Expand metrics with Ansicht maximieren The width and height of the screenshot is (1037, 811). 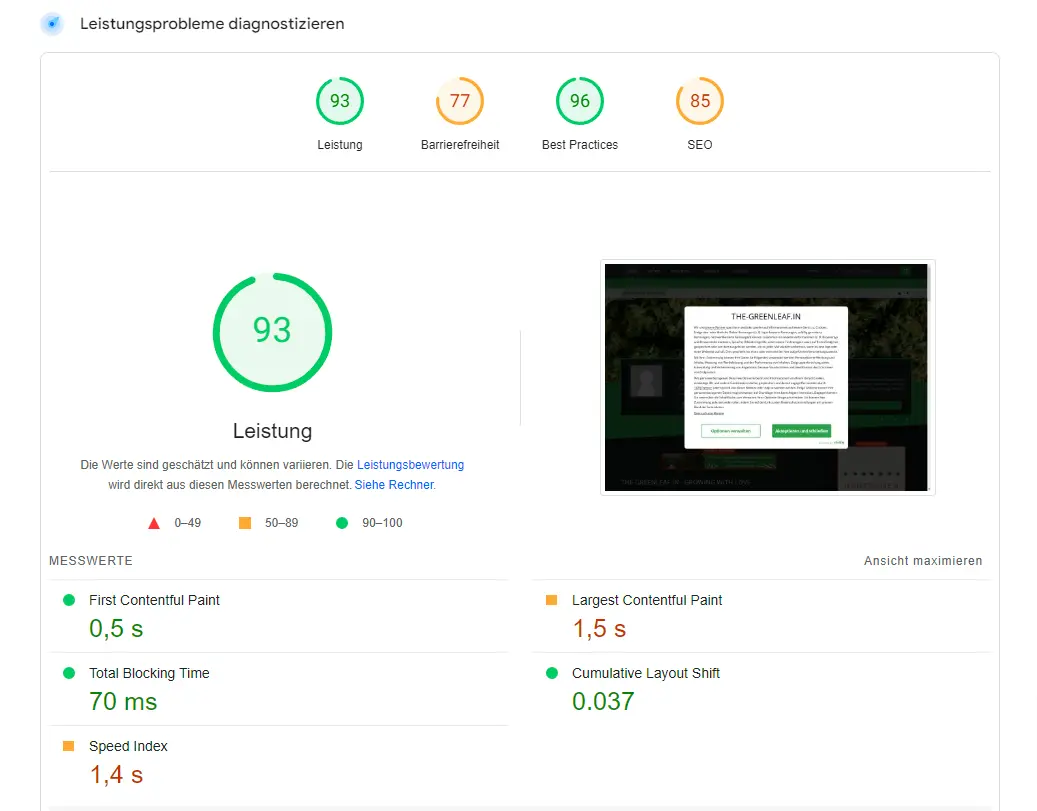click(x=922, y=561)
